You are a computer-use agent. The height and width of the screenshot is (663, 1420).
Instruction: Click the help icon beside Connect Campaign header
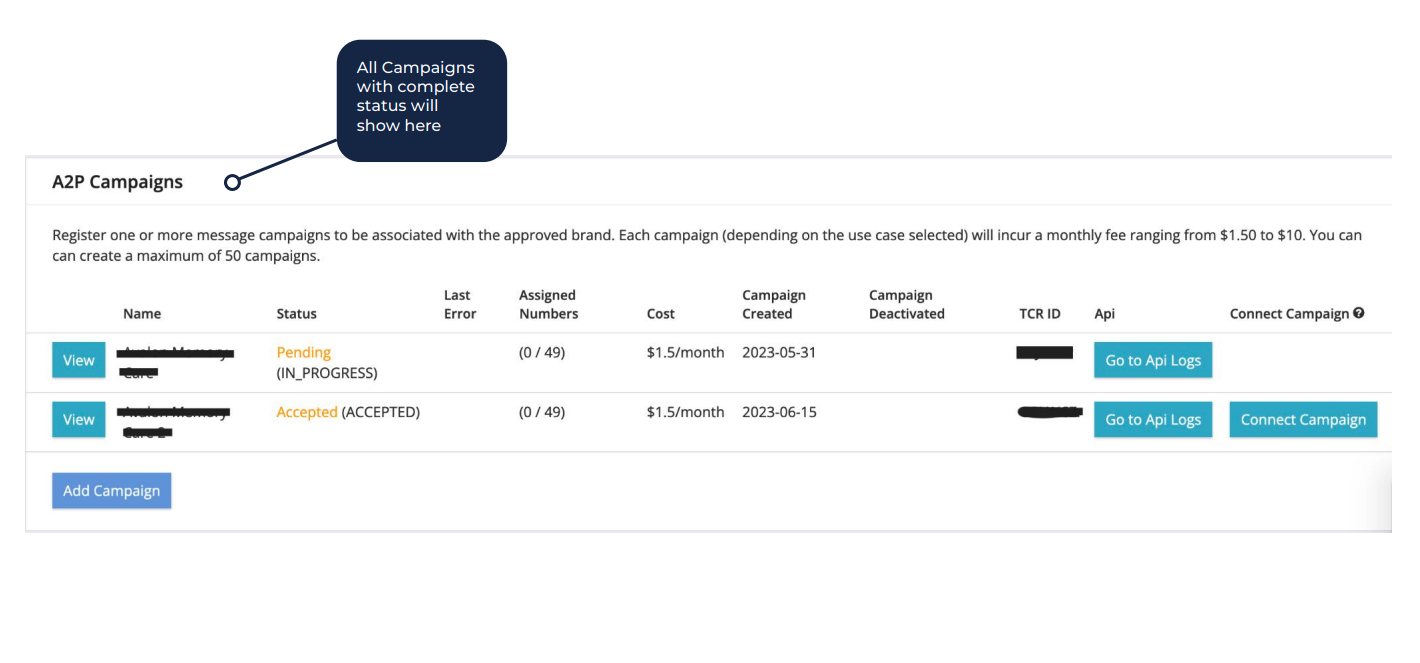pyautogui.click(x=1358, y=313)
